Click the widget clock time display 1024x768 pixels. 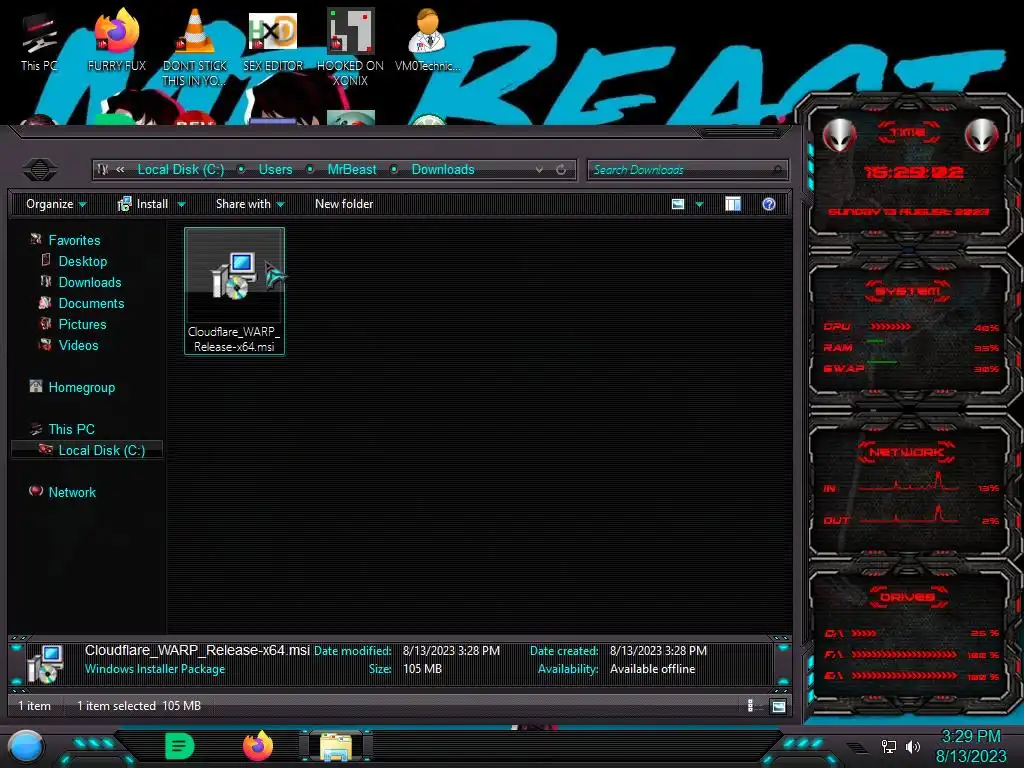point(912,172)
